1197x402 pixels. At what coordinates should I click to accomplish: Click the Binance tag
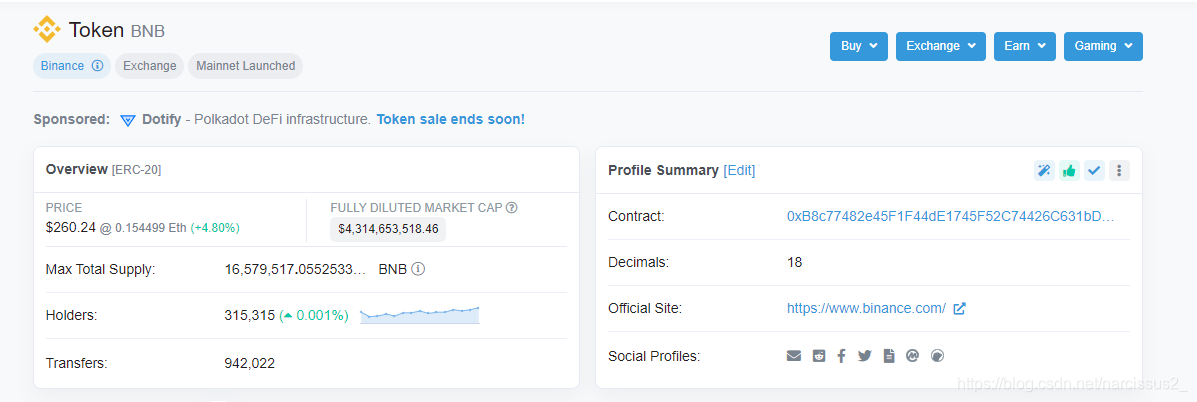click(72, 66)
